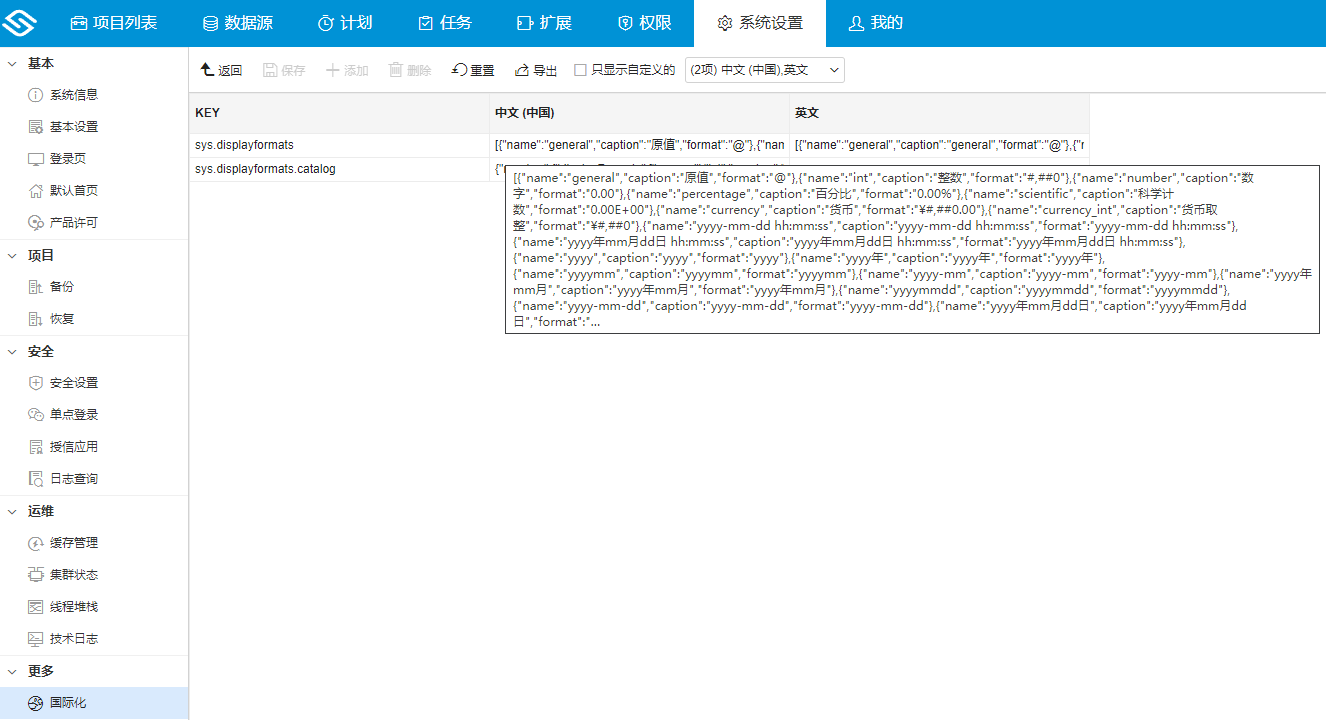
Task: Open 登录页 settings label
Action: 68,159
